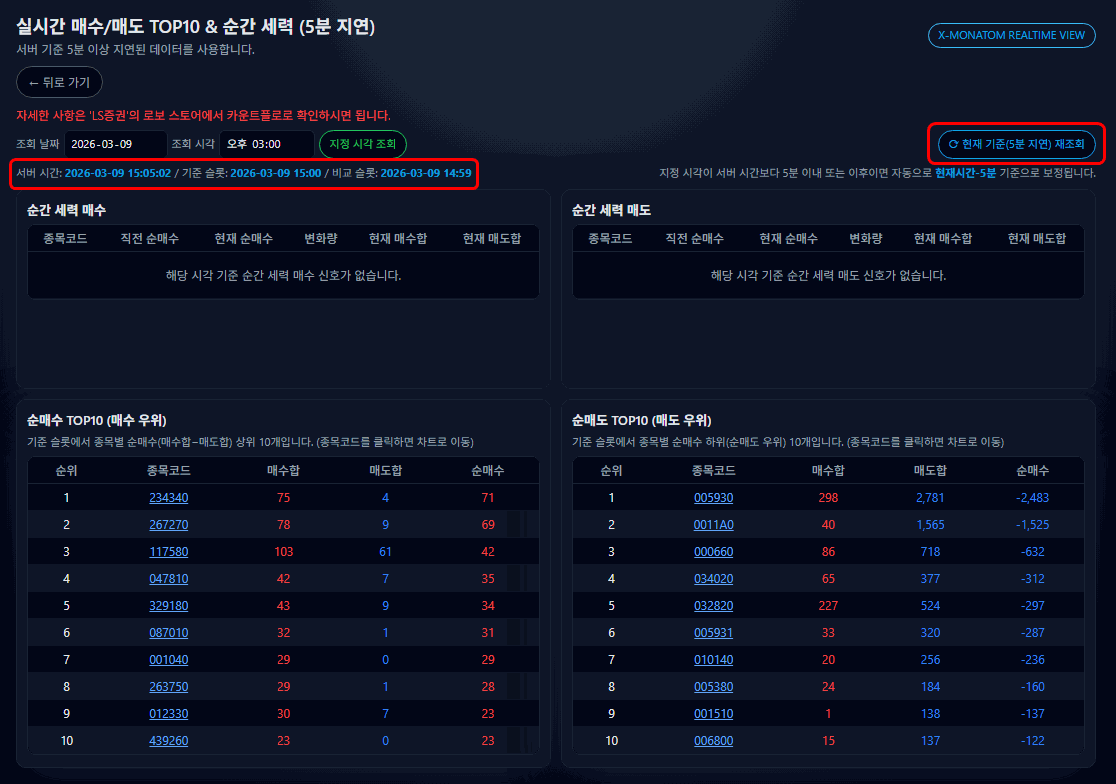Image resolution: width=1116 pixels, height=784 pixels.
Task: Select stock code 032820 link
Action: 713,606
